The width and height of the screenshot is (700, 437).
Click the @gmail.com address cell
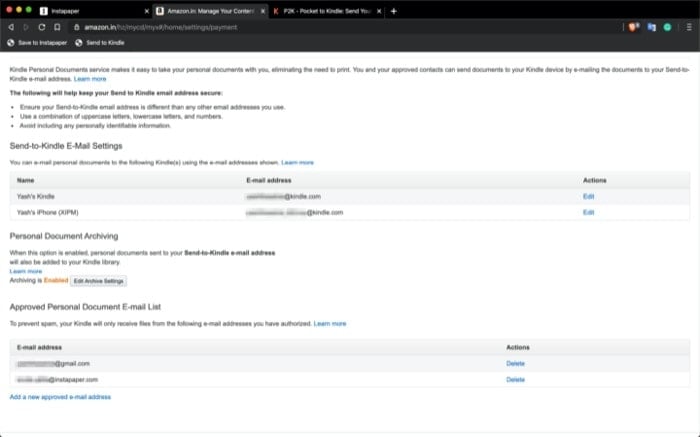[x=53, y=363]
